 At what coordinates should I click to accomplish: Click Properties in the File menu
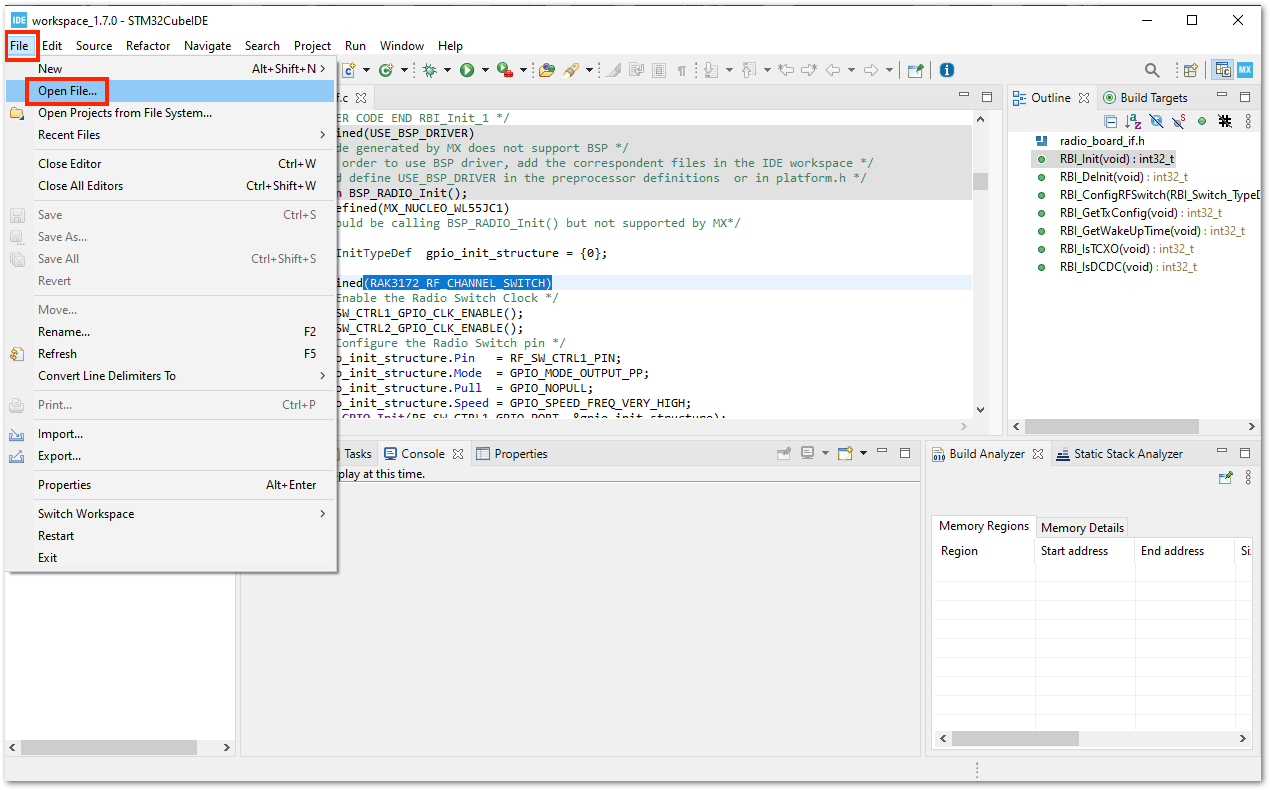tap(170, 485)
